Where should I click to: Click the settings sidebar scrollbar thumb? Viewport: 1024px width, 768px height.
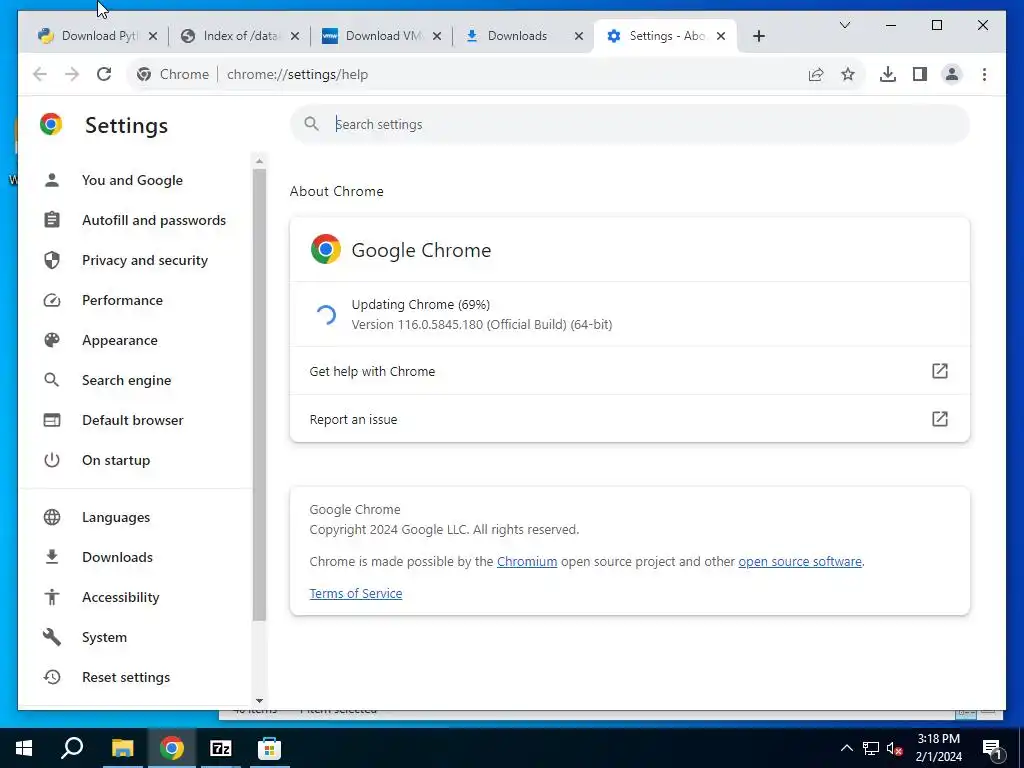pos(259,395)
